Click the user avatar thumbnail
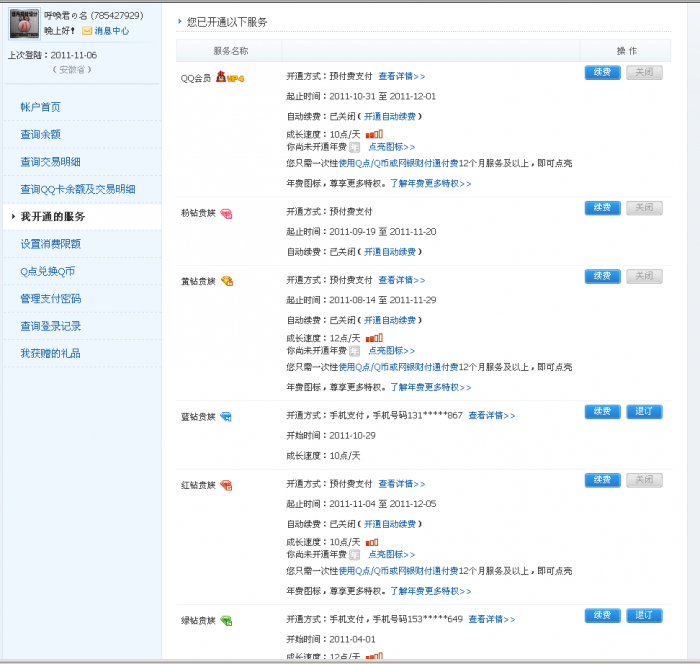700x664 pixels. pyautogui.click(x=25, y=23)
